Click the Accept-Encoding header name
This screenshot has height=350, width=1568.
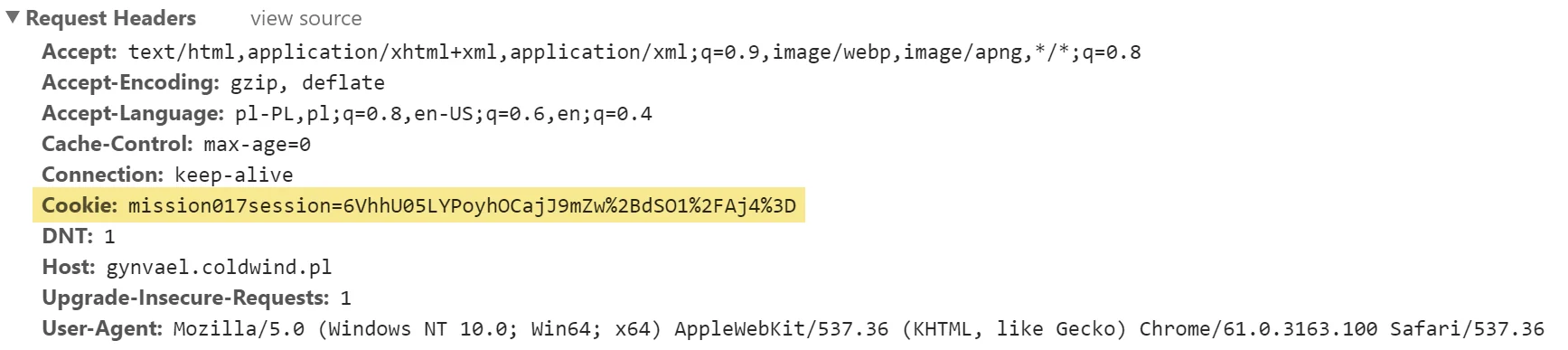point(131,82)
